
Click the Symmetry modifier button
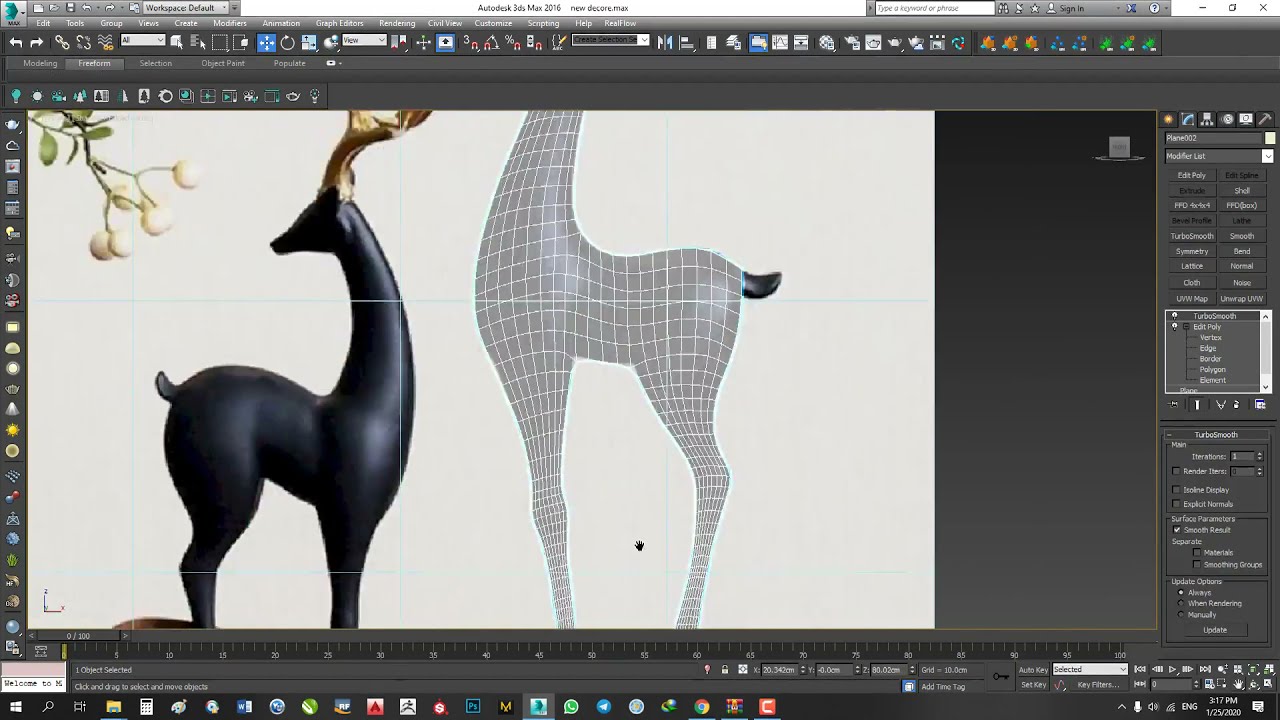1191,252
